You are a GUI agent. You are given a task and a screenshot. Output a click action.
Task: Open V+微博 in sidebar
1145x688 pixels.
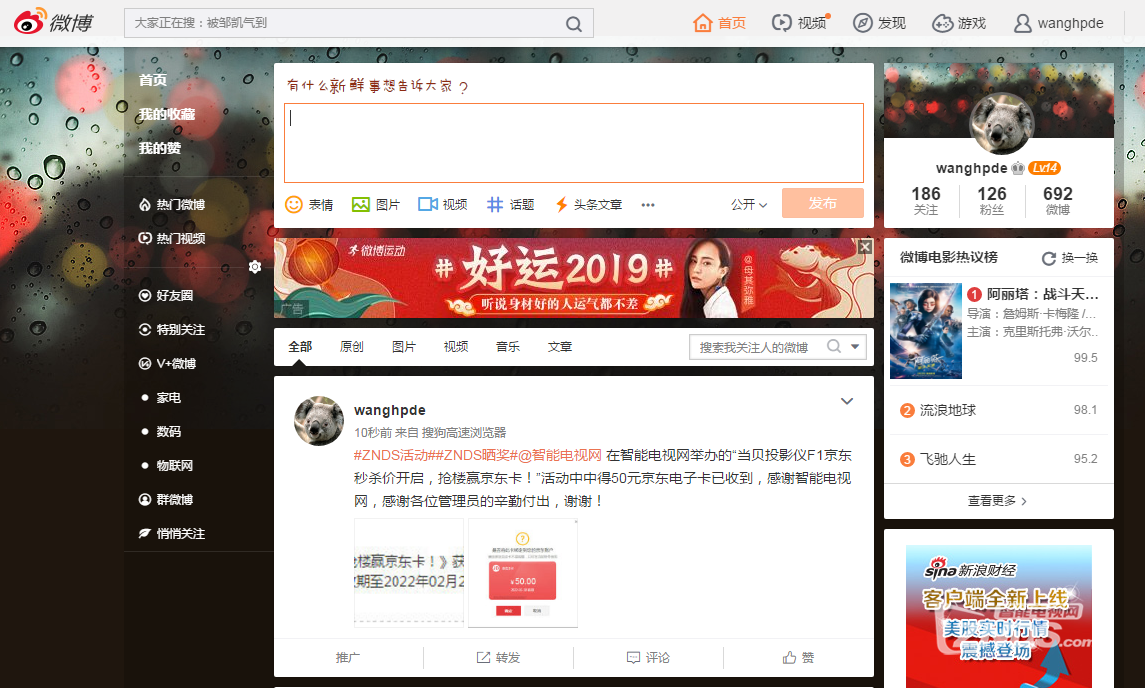point(167,364)
